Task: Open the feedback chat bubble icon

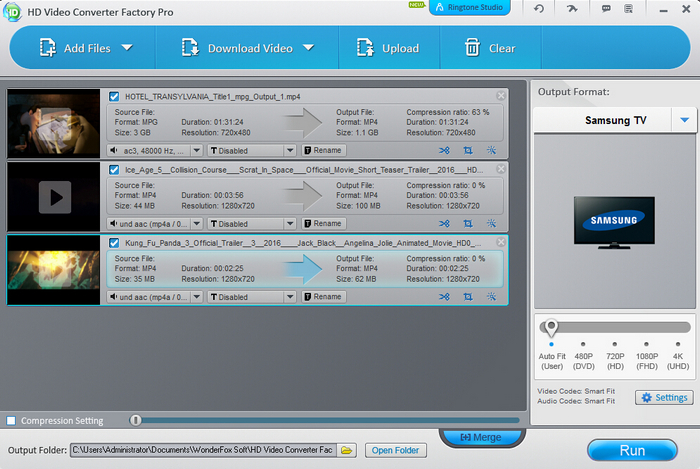Action: (606, 8)
